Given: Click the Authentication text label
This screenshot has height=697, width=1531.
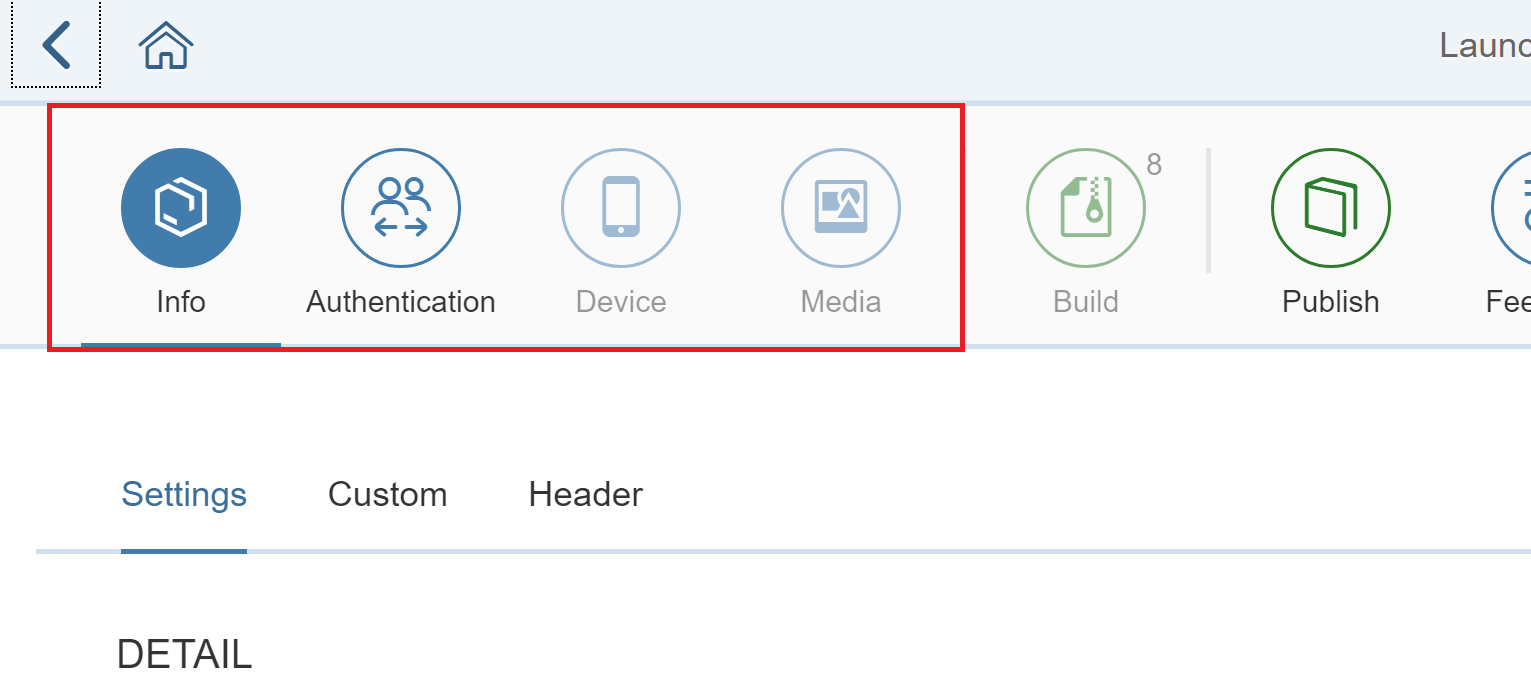Looking at the screenshot, I should click(401, 302).
